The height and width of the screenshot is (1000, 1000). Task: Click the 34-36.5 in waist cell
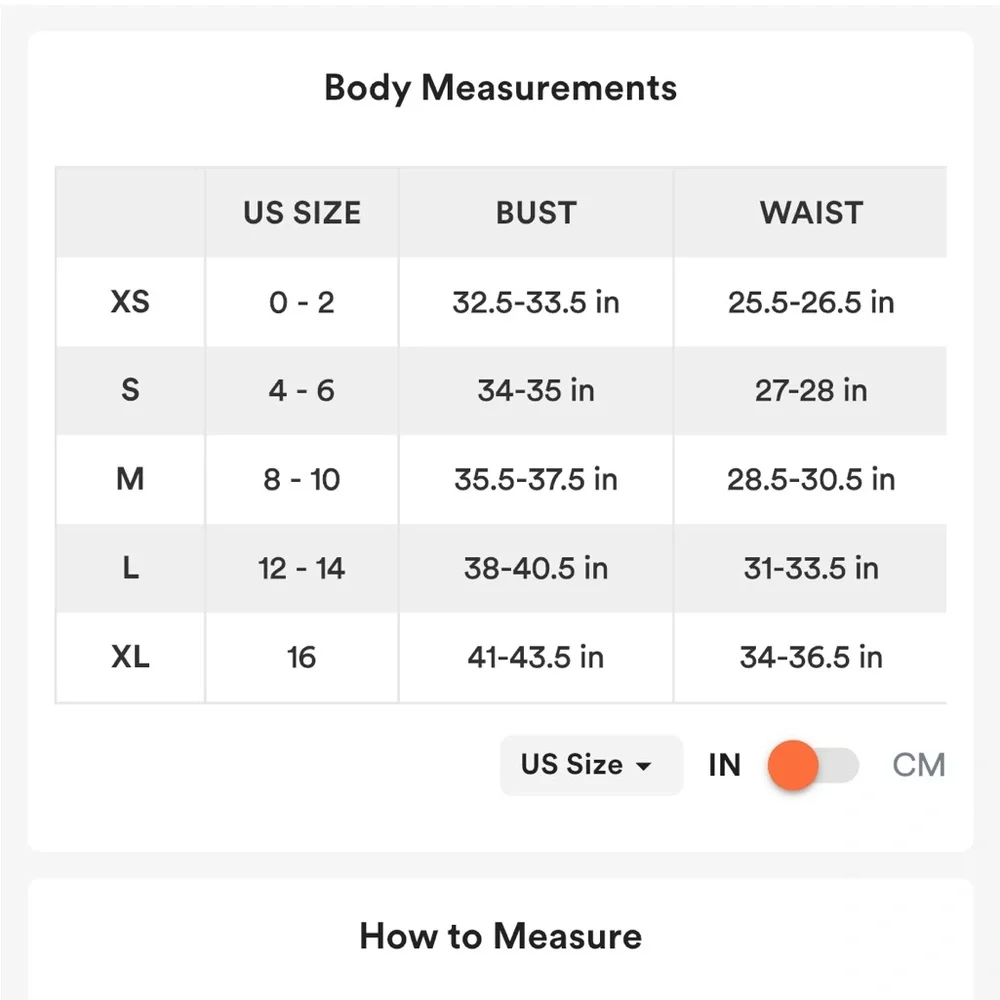(810, 657)
